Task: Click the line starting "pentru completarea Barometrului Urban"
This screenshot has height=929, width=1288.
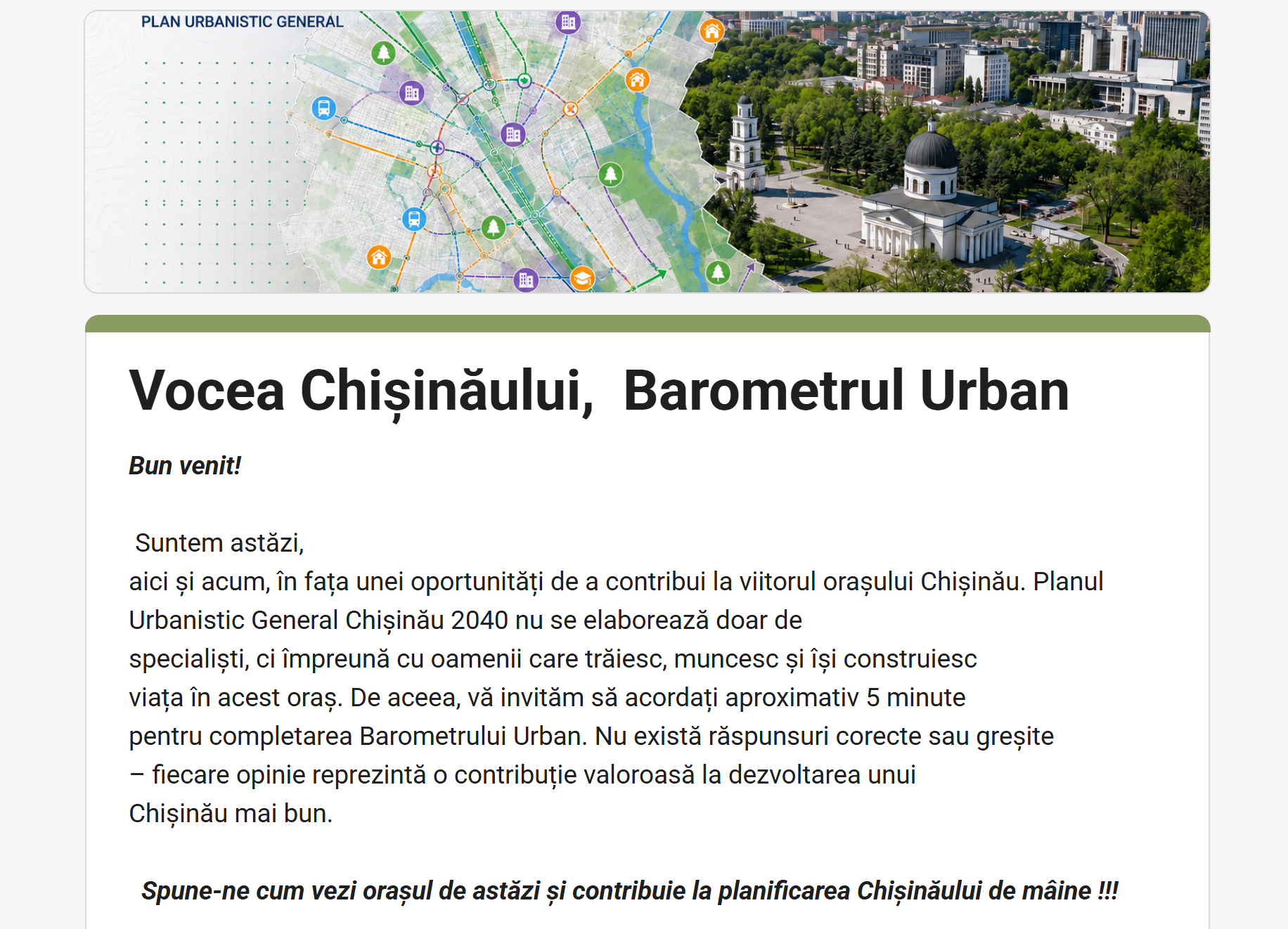Action: 591,736
